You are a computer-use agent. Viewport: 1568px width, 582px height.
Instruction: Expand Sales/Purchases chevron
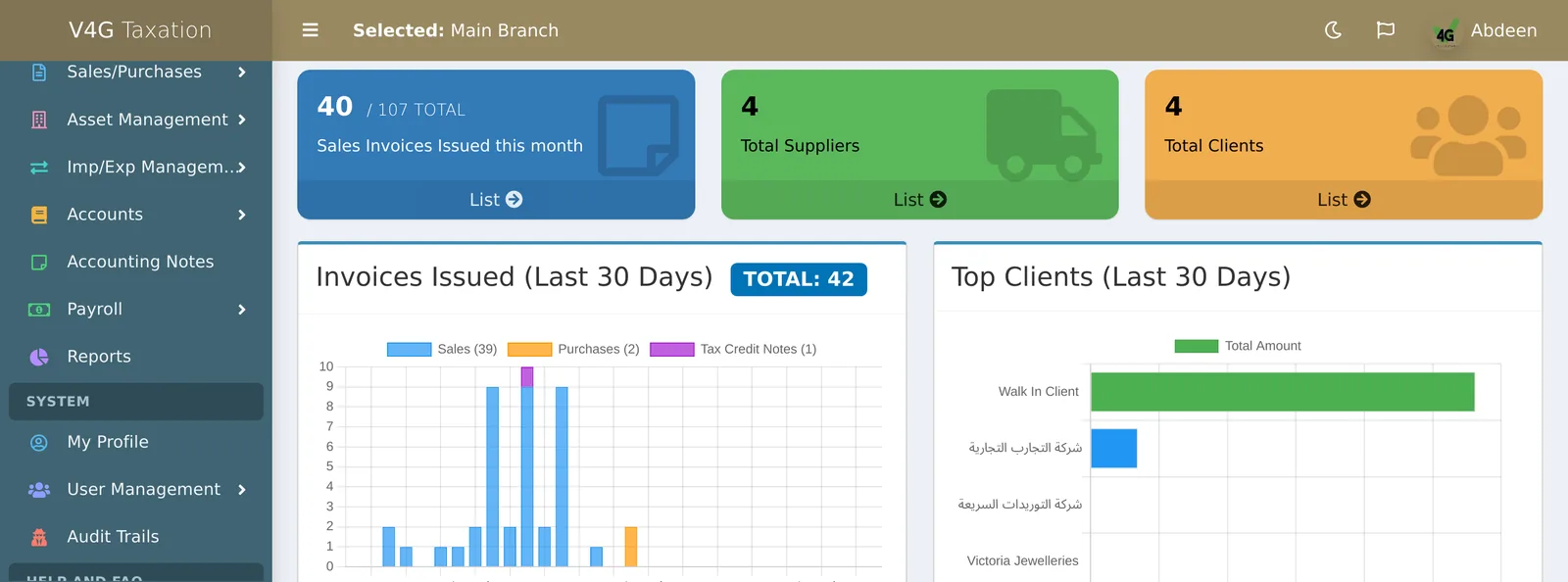pyautogui.click(x=241, y=73)
